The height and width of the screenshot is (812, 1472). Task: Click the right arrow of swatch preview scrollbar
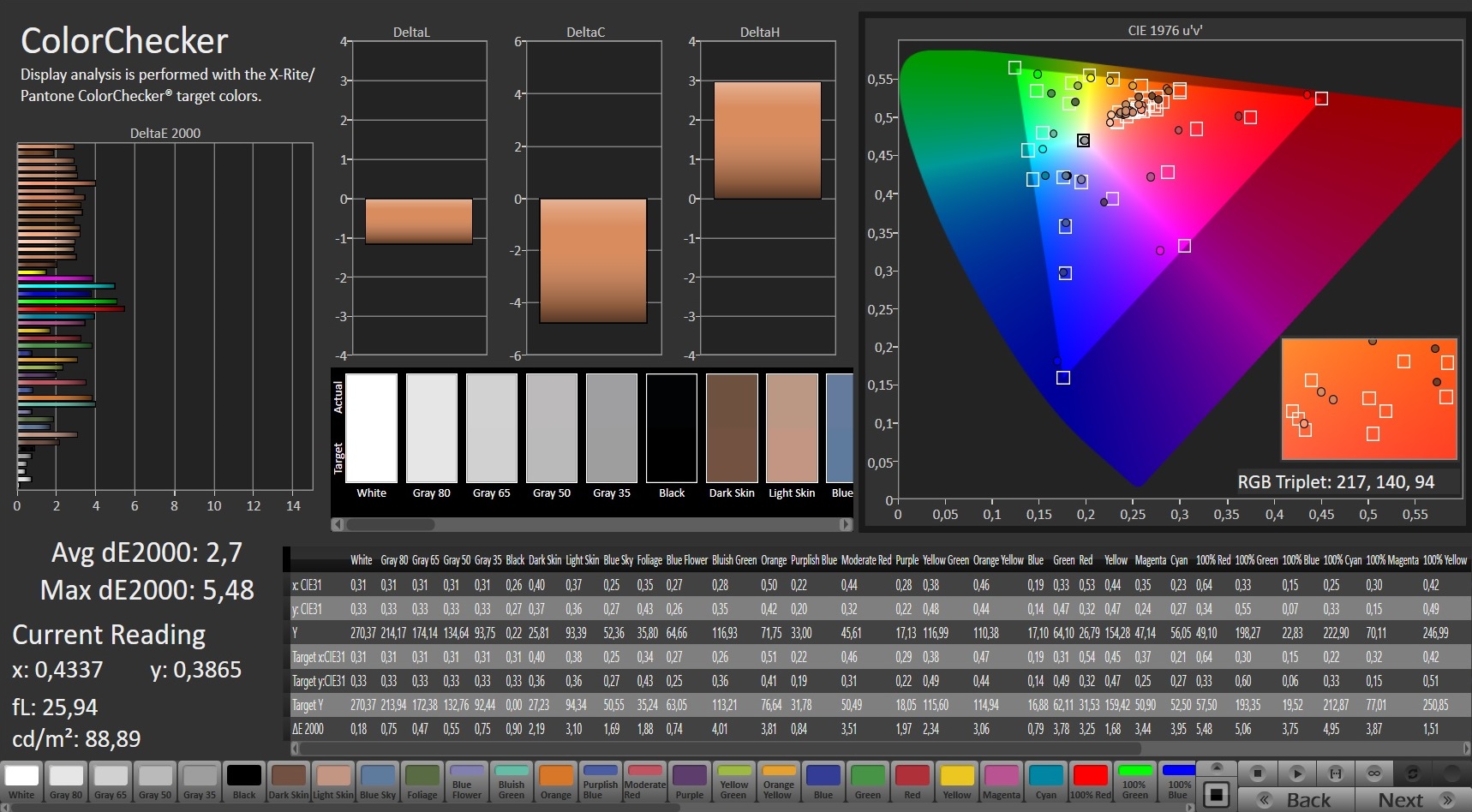click(x=846, y=524)
